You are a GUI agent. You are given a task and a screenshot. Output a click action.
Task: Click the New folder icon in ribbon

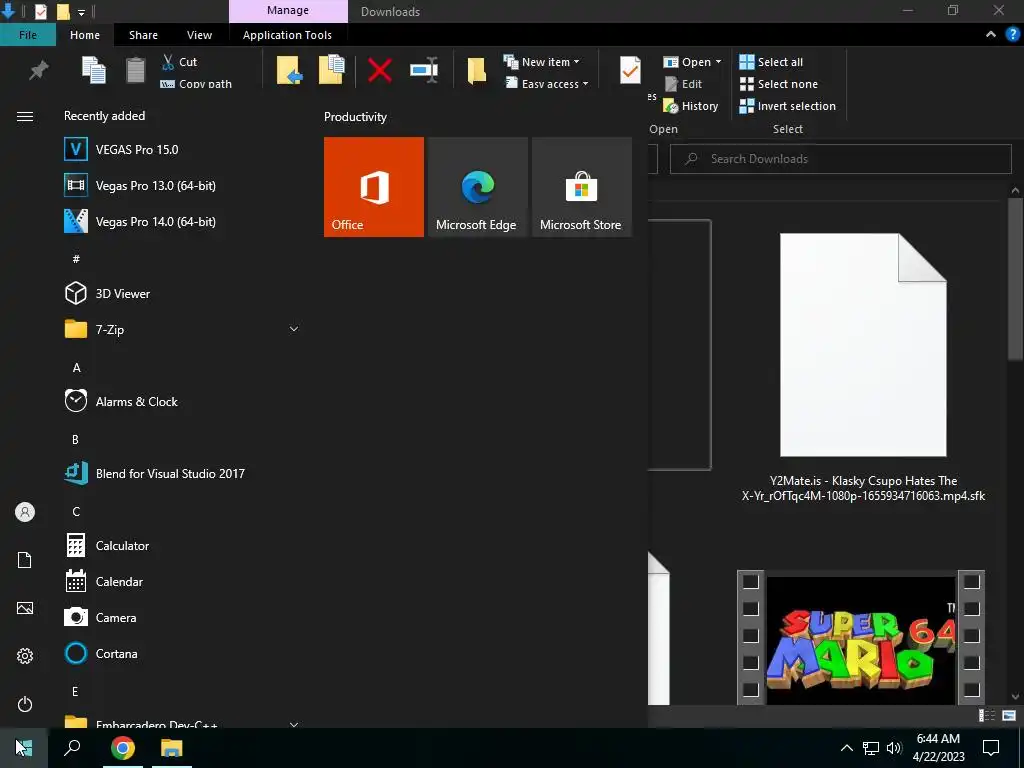point(477,71)
